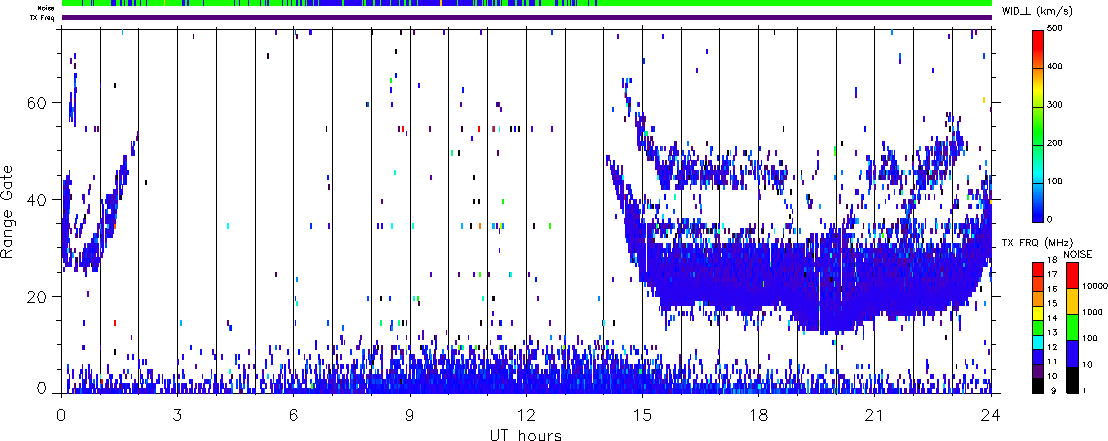Click the 14 label on TX FRQ legend
Image resolution: width=1108 pixels, height=441 pixels.
tap(1052, 318)
